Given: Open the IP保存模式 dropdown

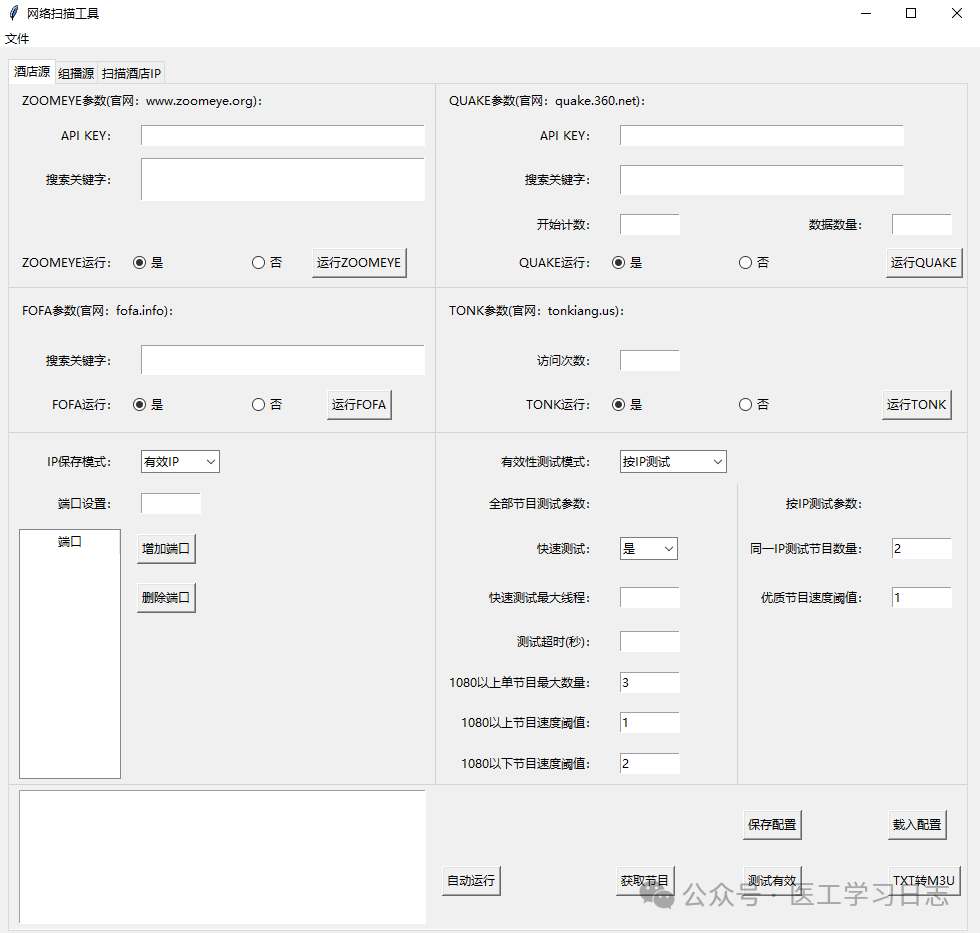Looking at the screenshot, I should click(x=180, y=462).
